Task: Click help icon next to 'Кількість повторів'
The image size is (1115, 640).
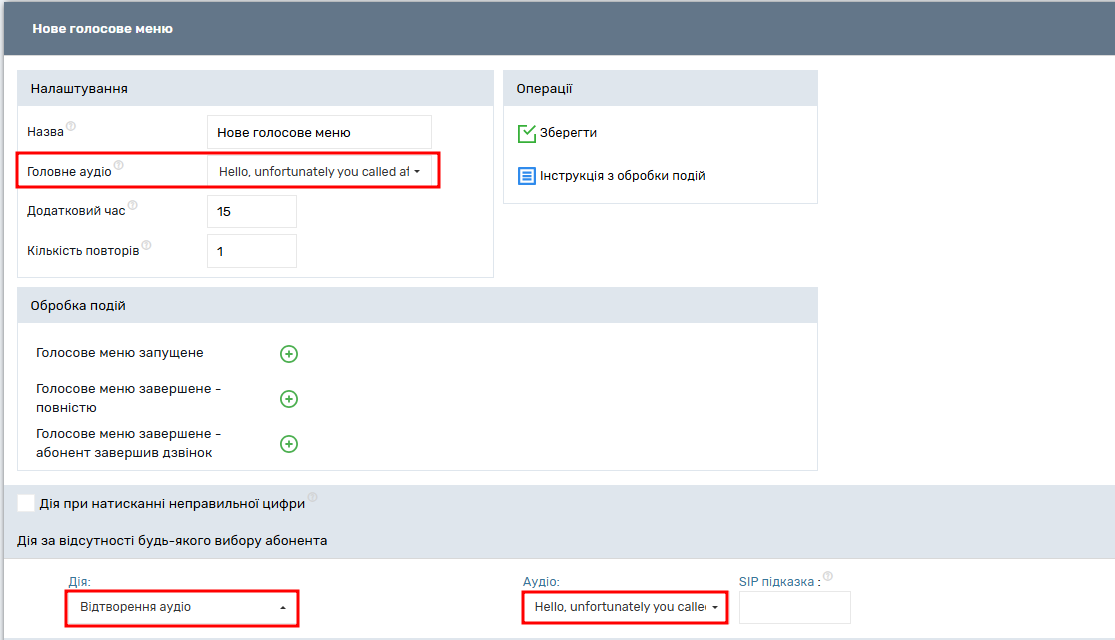Action: [x=146, y=245]
